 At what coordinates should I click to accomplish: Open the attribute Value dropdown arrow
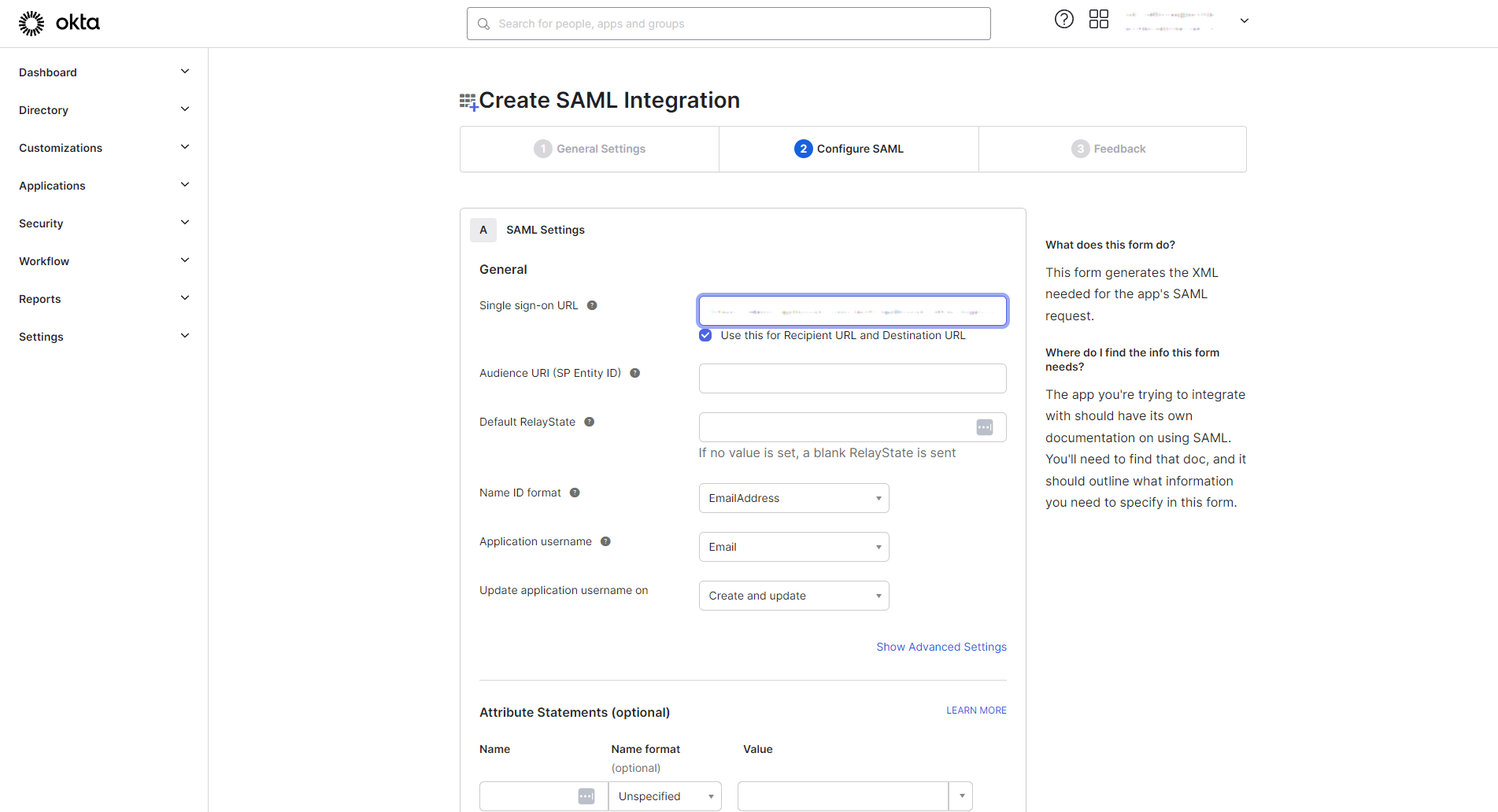tap(961, 796)
